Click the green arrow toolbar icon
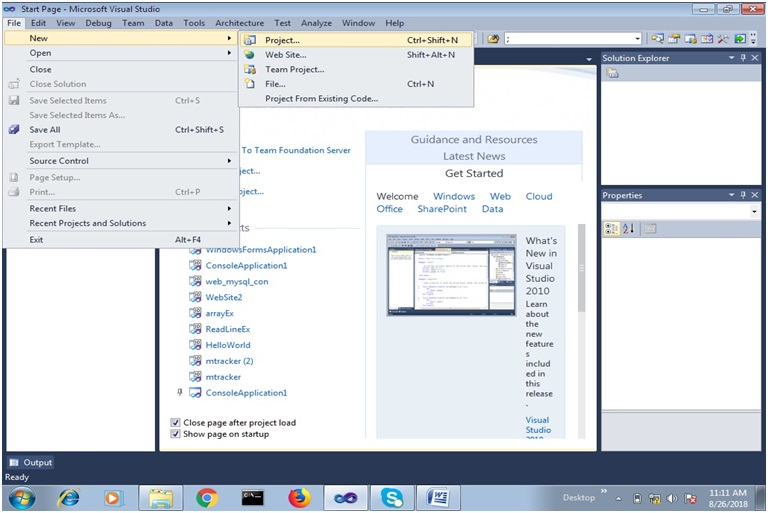Screen dimensions: 768x513 click(740, 39)
